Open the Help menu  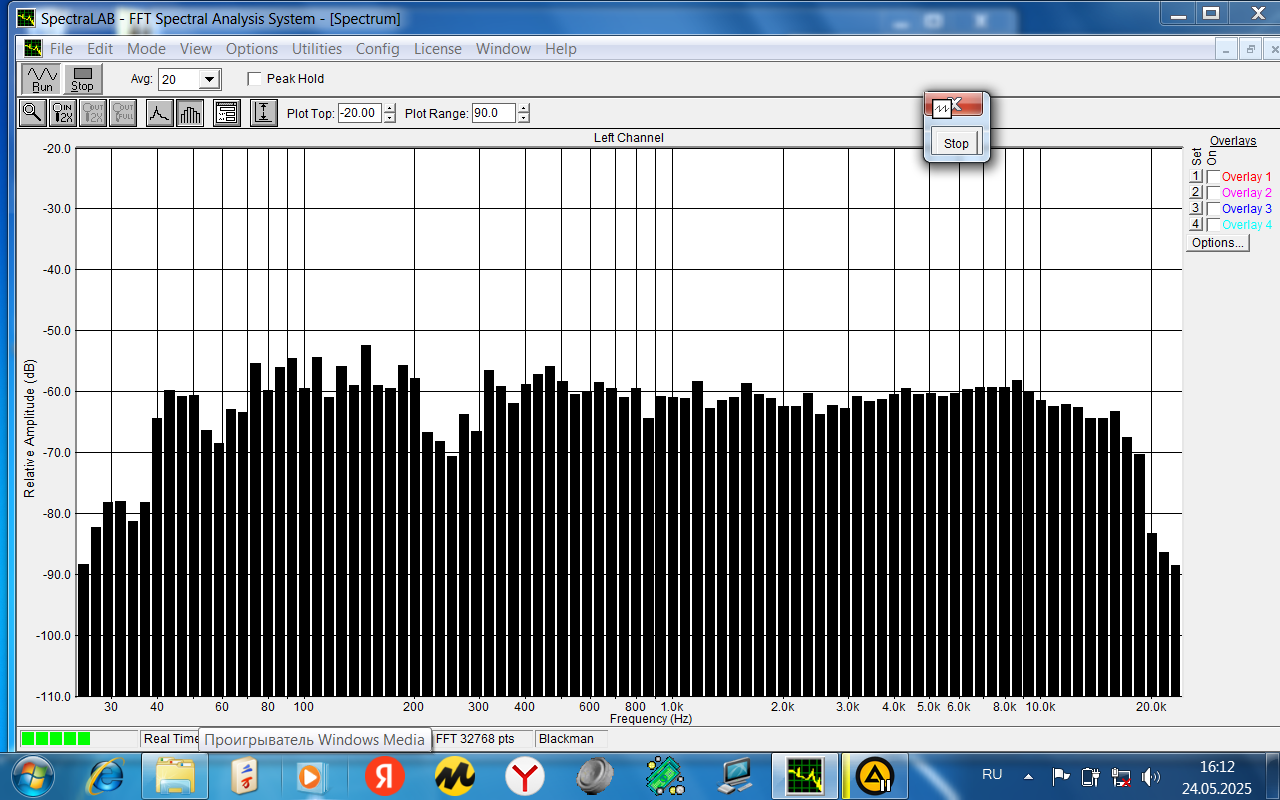[x=561, y=48]
